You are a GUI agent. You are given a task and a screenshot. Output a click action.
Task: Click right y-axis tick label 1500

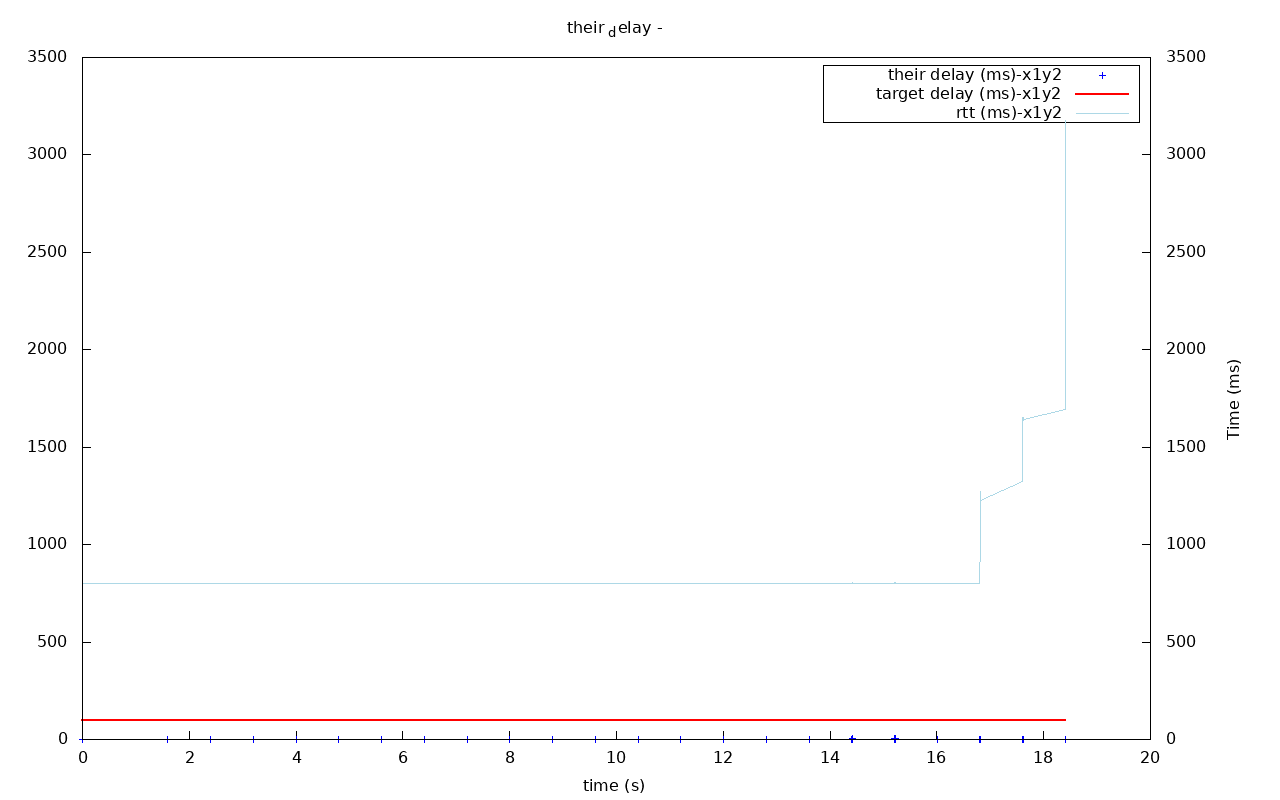coord(1186,447)
